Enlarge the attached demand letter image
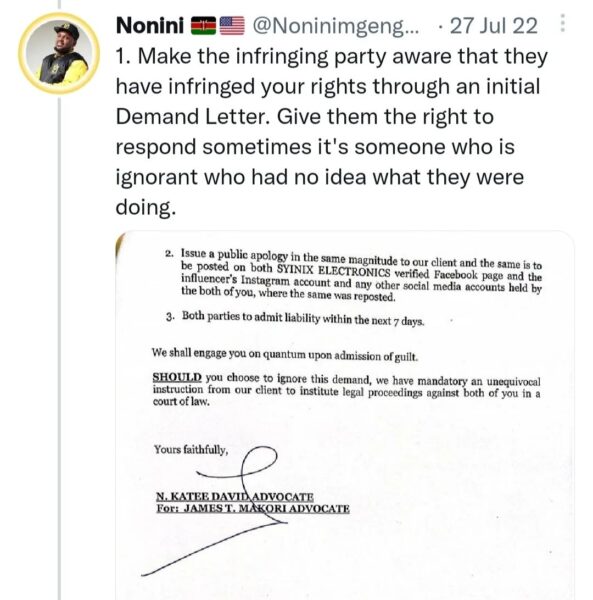The width and height of the screenshot is (593, 600). [x=344, y=416]
